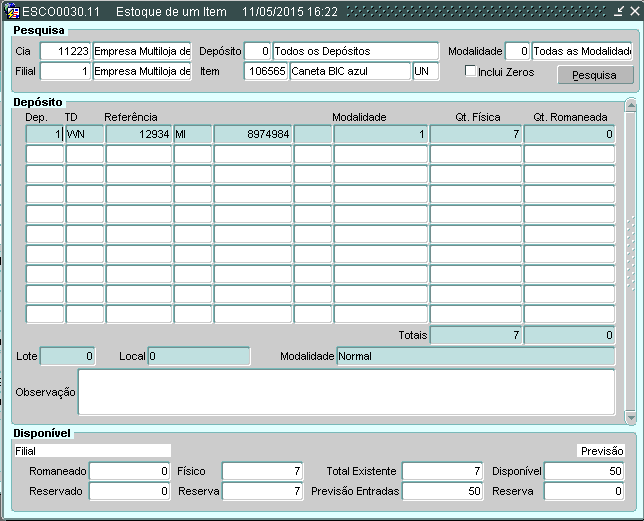Click the Referência cell showing 12934
This screenshot has height=521, width=644.
tap(139, 134)
